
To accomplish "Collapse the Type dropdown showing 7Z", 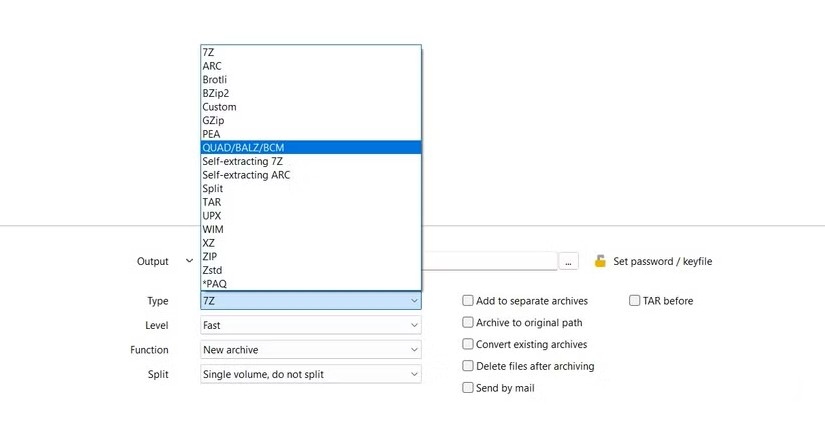I will (x=311, y=300).
